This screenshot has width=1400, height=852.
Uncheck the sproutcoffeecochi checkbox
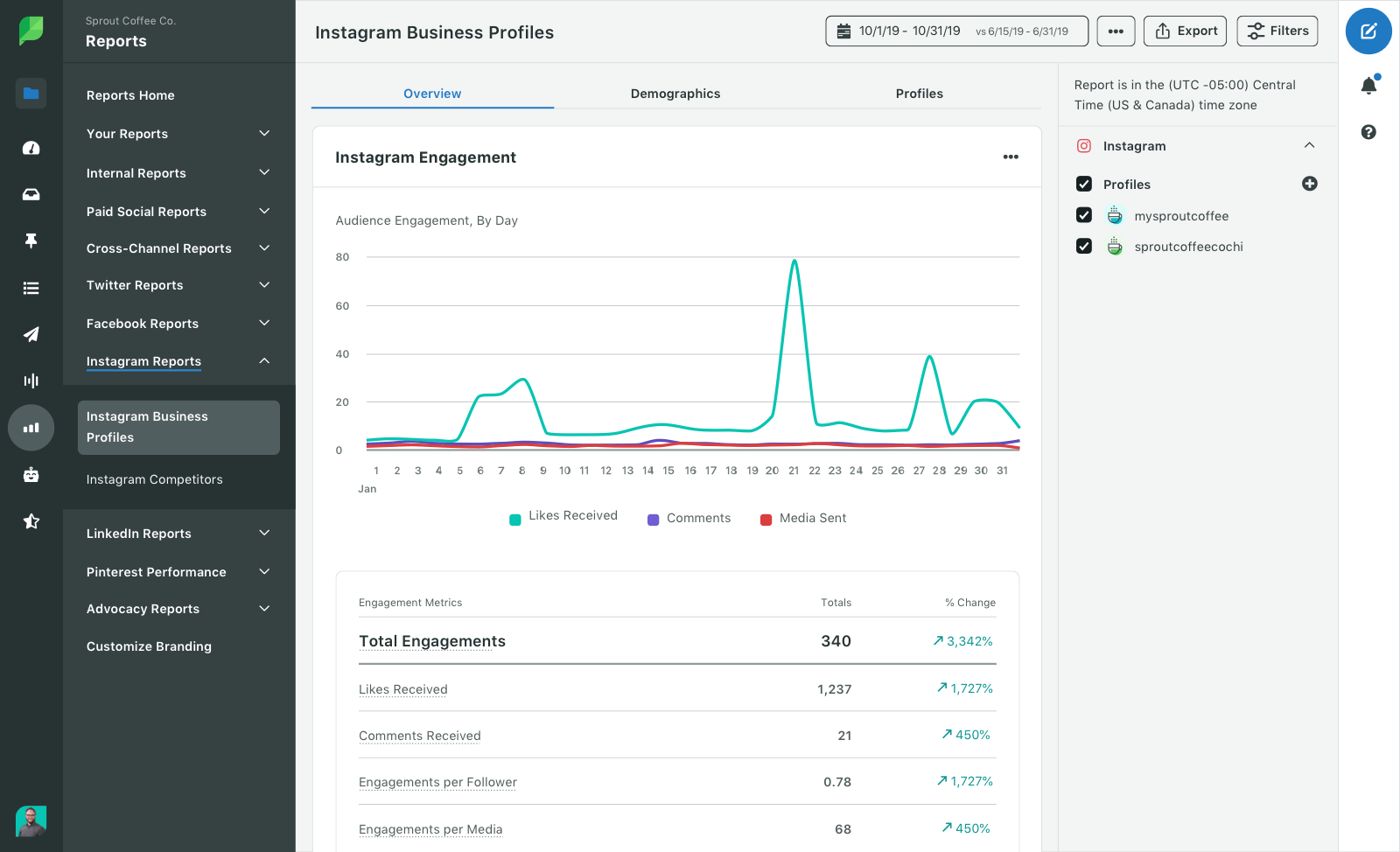[1084, 246]
